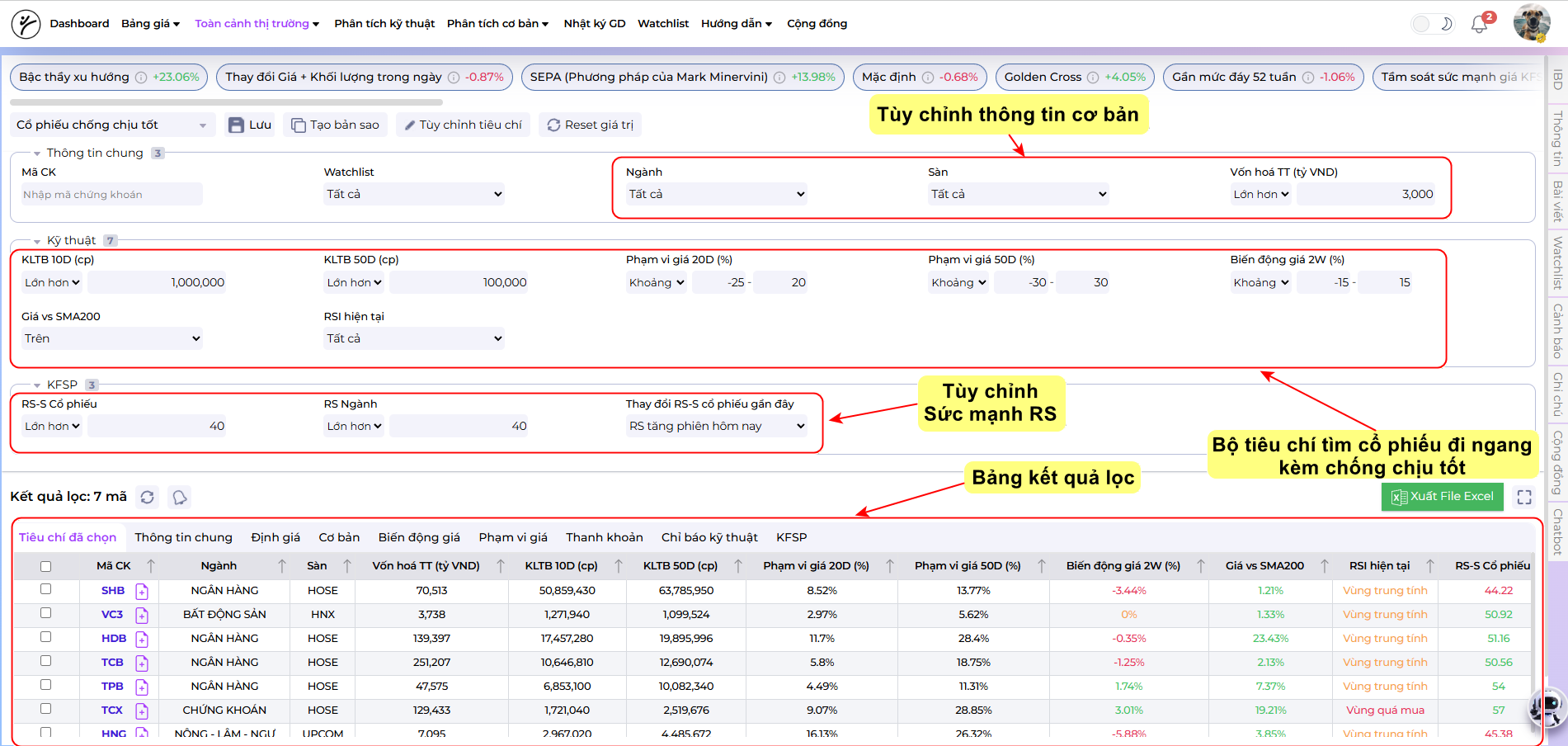Tick the checkbox on the TCB row

pos(46,663)
